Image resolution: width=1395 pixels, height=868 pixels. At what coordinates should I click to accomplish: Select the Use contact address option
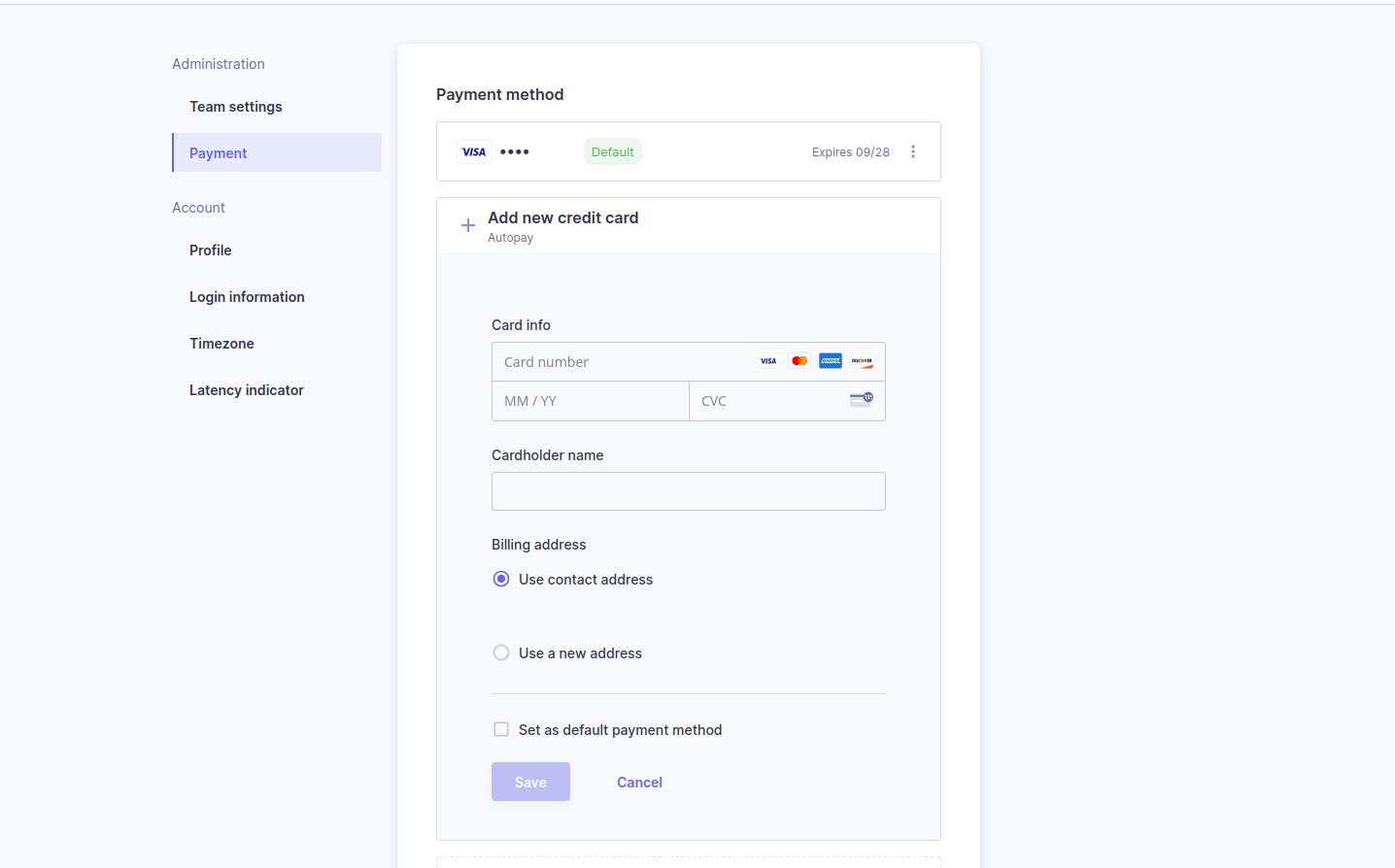coord(501,580)
